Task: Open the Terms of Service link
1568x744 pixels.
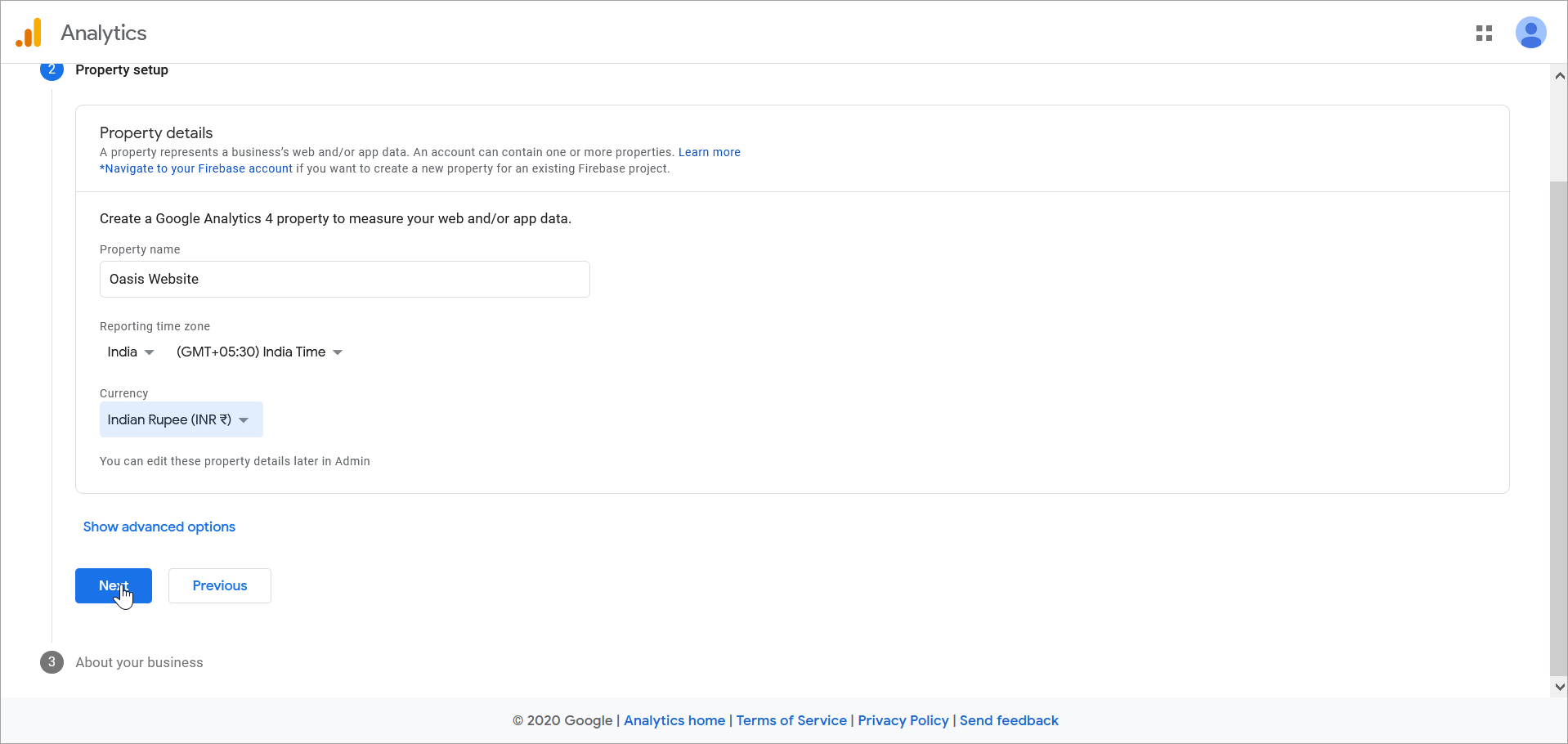Action: [791, 720]
